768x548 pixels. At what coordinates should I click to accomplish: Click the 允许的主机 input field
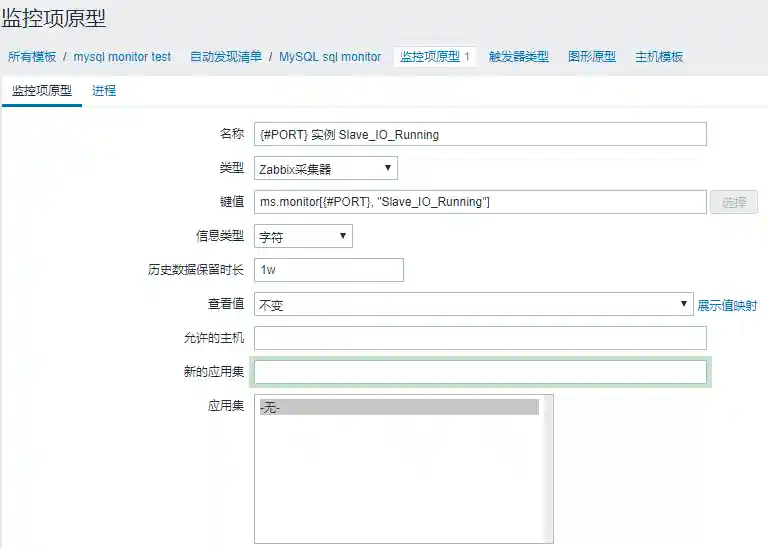[x=480, y=338]
